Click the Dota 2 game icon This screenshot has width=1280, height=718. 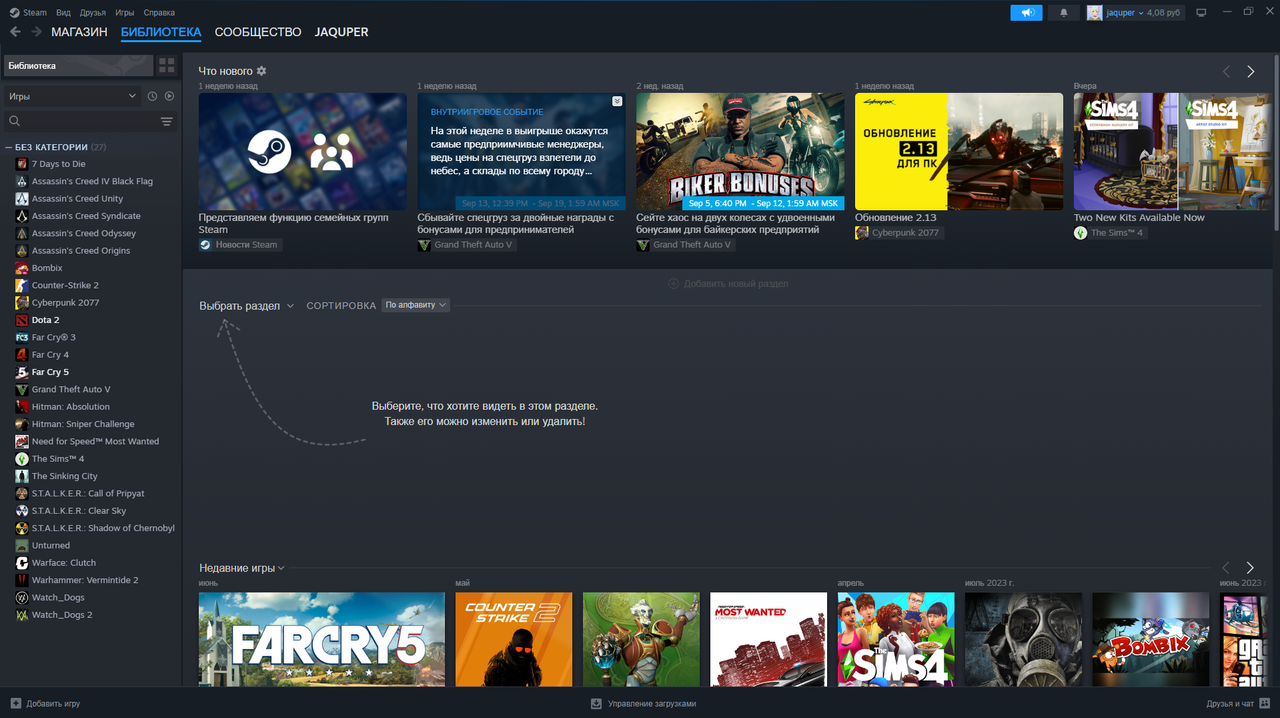tap(22, 320)
